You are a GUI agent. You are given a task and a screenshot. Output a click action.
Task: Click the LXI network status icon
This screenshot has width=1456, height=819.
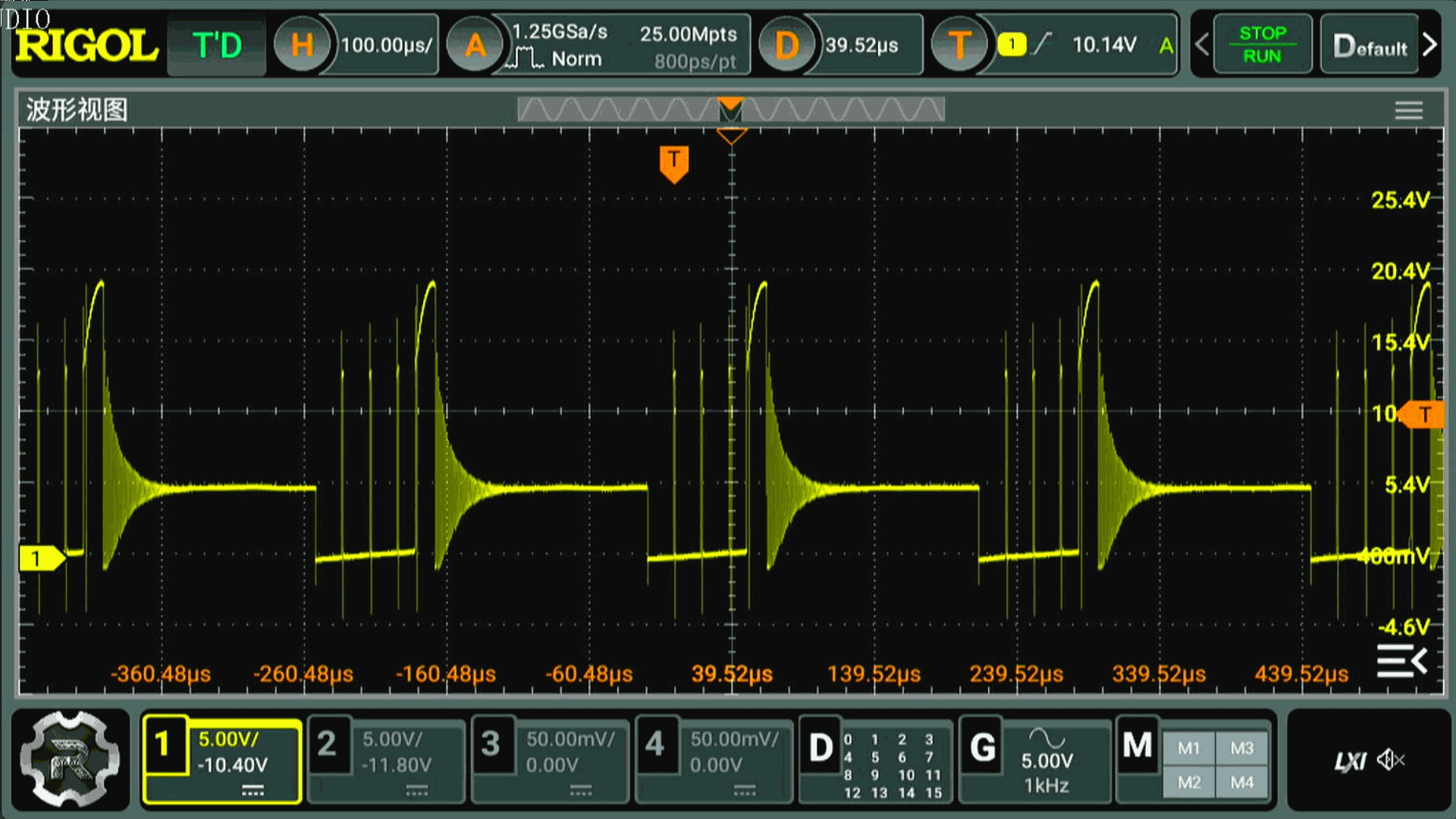click(1350, 761)
